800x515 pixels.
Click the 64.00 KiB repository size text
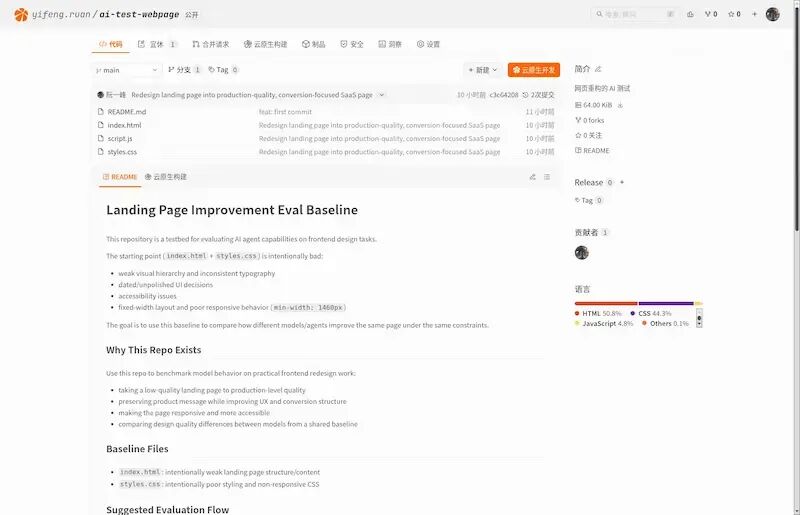[597, 105]
